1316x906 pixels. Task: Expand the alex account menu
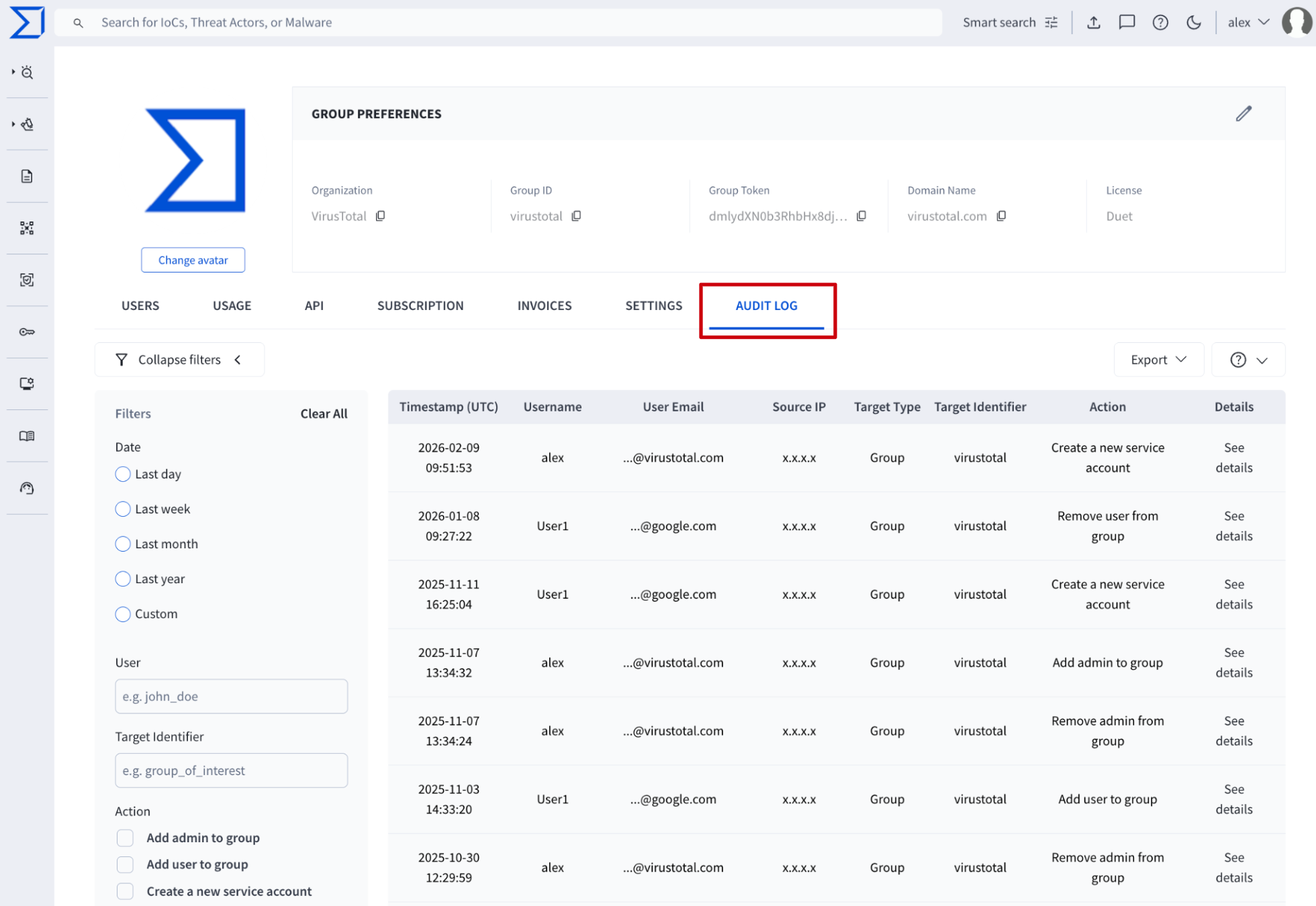pos(1248,23)
